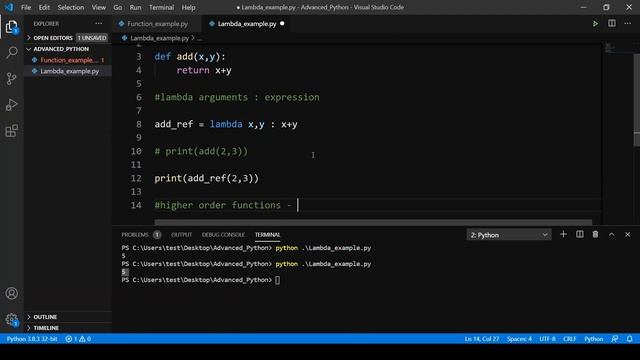Click unsaved dot on Lambda_example.py tab
Screen dimensions: 640x360
point(282,24)
